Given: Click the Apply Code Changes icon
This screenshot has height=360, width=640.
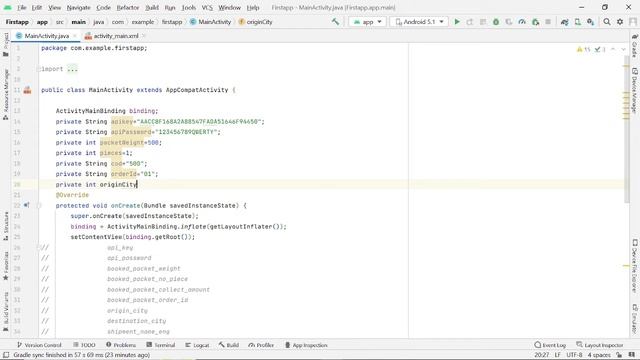Looking at the screenshot, I should [x=483, y=22].
